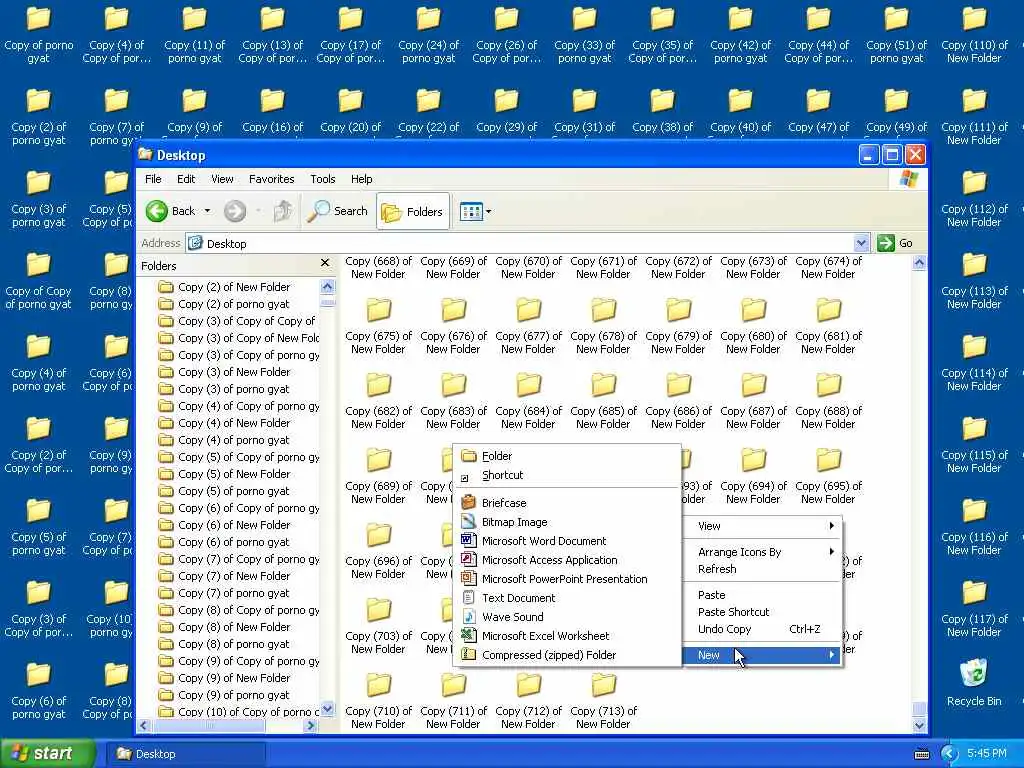Choose Folder from the New submenu
1024x768 pixels.
[x=566, y=456]
